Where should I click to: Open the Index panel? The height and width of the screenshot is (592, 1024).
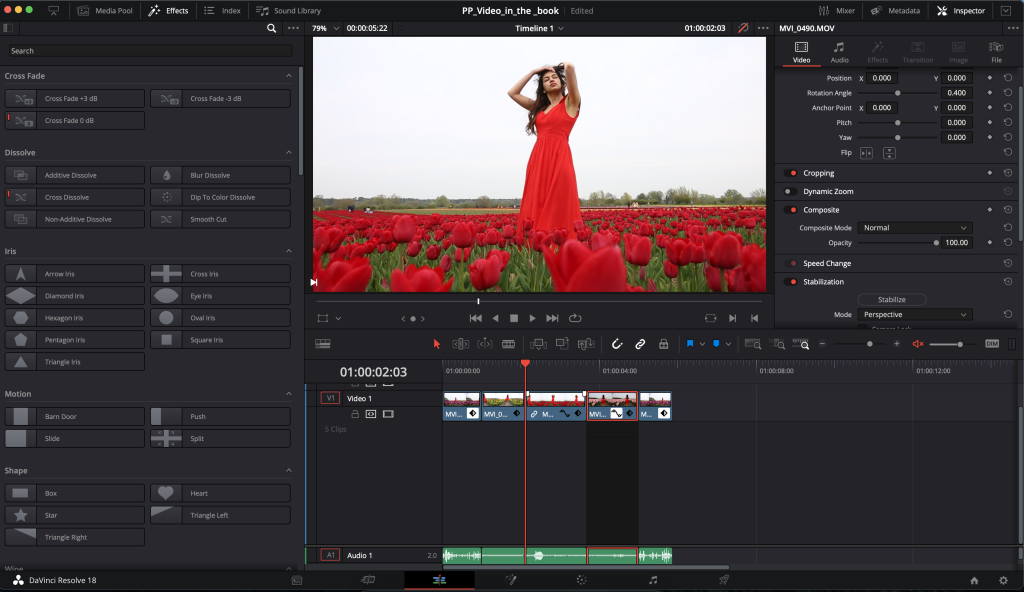(x=222, y=10)
